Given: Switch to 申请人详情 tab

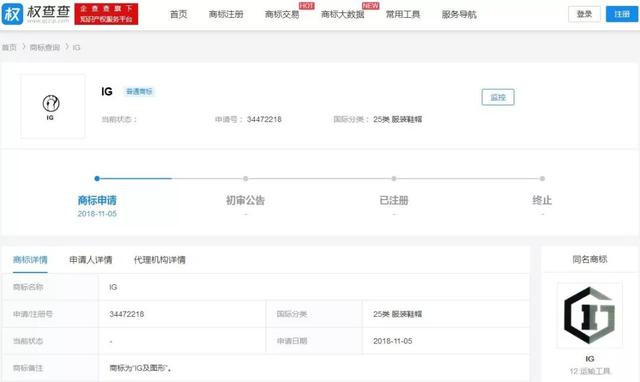Looking at the screenshot, I should [x=91, y=260].
